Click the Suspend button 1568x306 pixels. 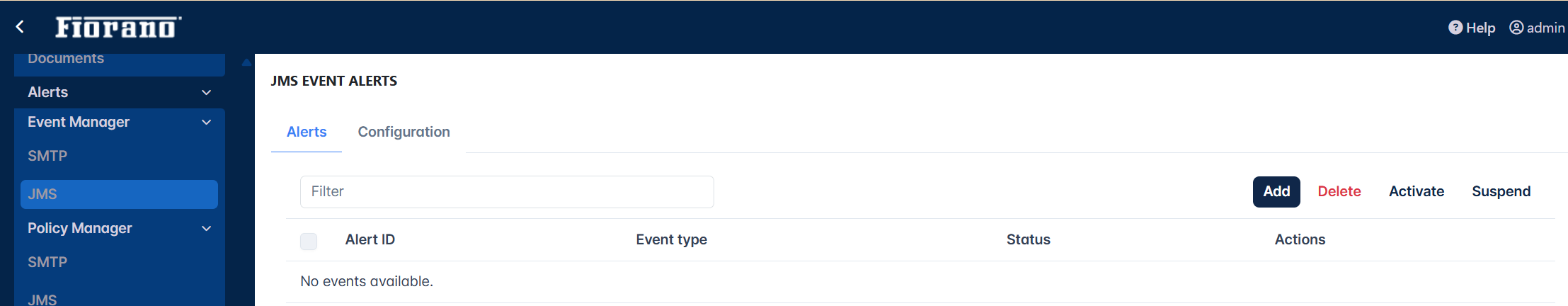1501,191
